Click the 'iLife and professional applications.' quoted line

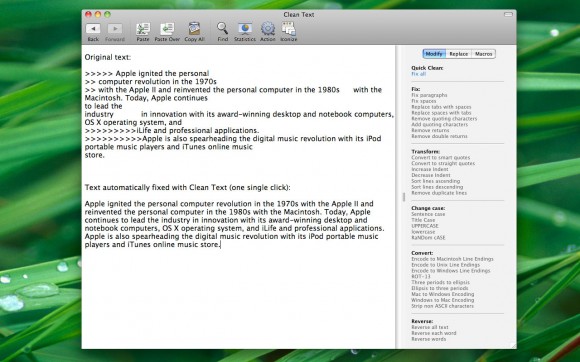point(172,131)
